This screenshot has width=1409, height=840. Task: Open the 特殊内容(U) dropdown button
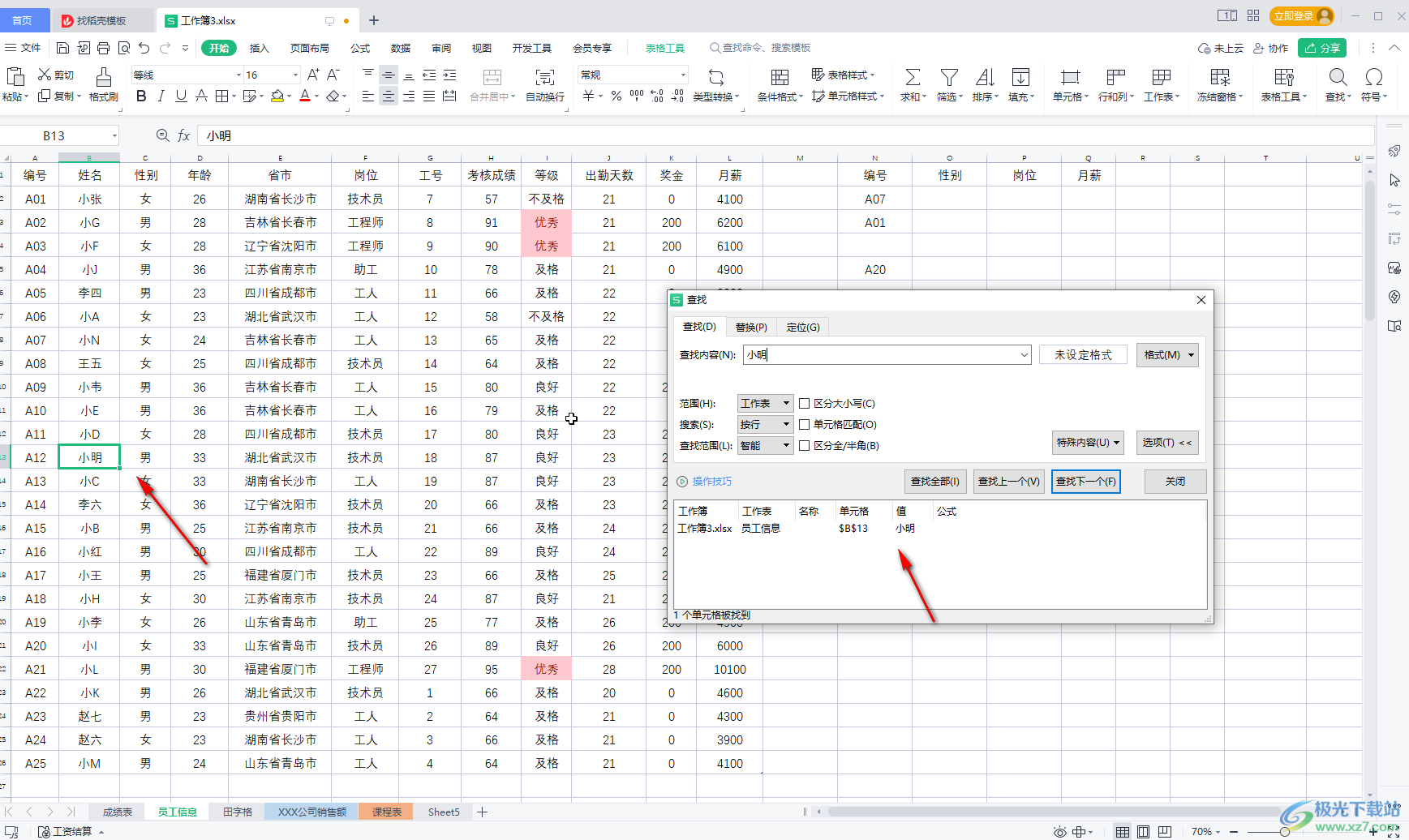tap(1088, 442)
